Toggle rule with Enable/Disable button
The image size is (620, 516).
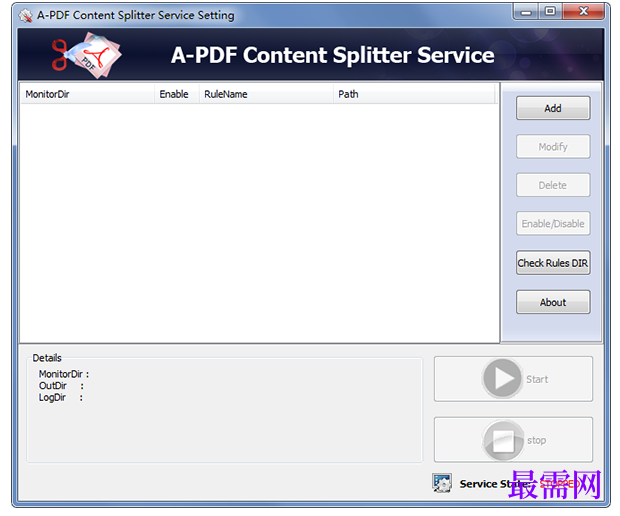(x=553, y=224)
